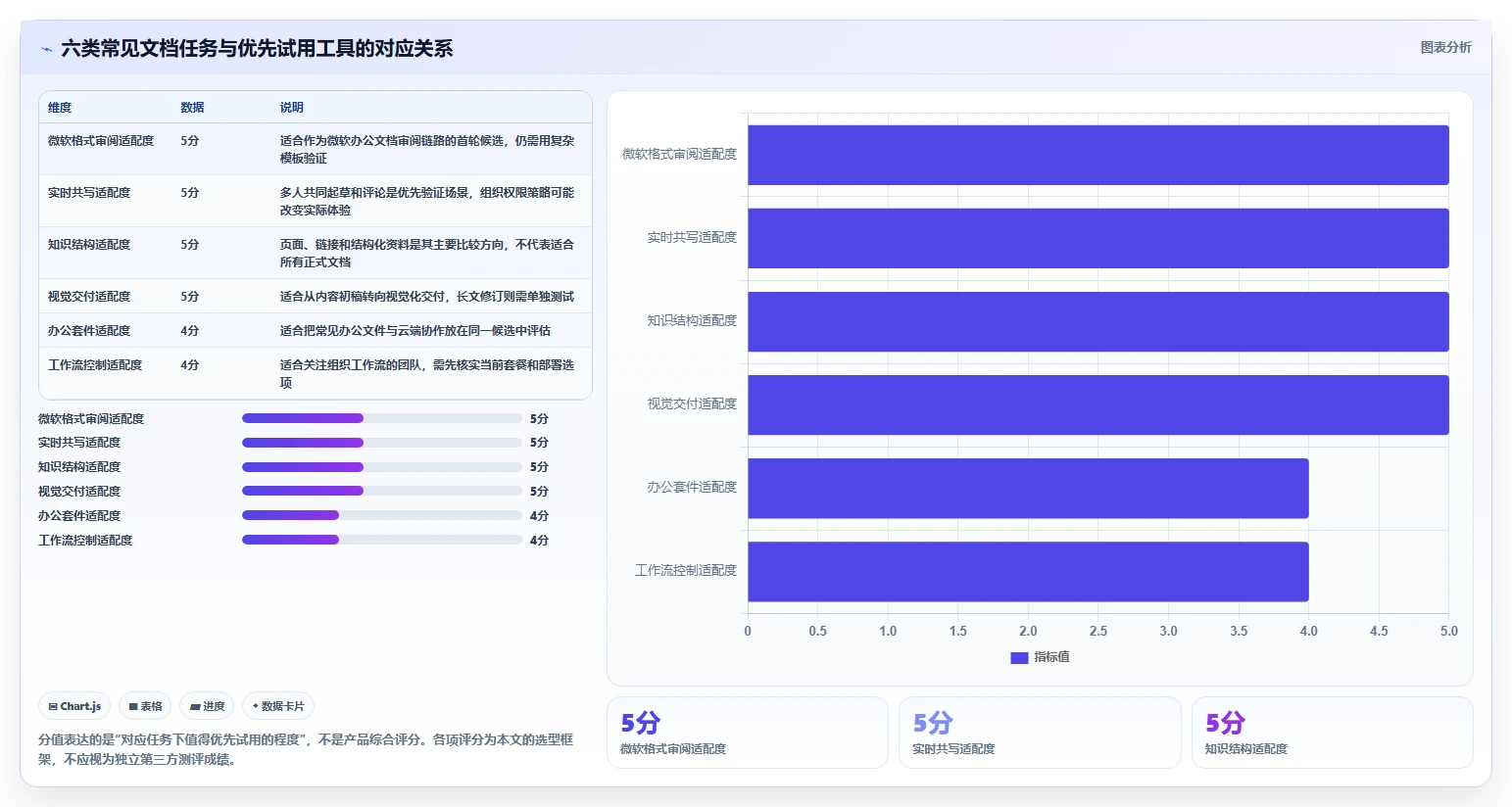Click the chart bar for 微软格式审阅适配度
The width and height of the screenshot is (1512, 807).
click(x=1098, y=155)
